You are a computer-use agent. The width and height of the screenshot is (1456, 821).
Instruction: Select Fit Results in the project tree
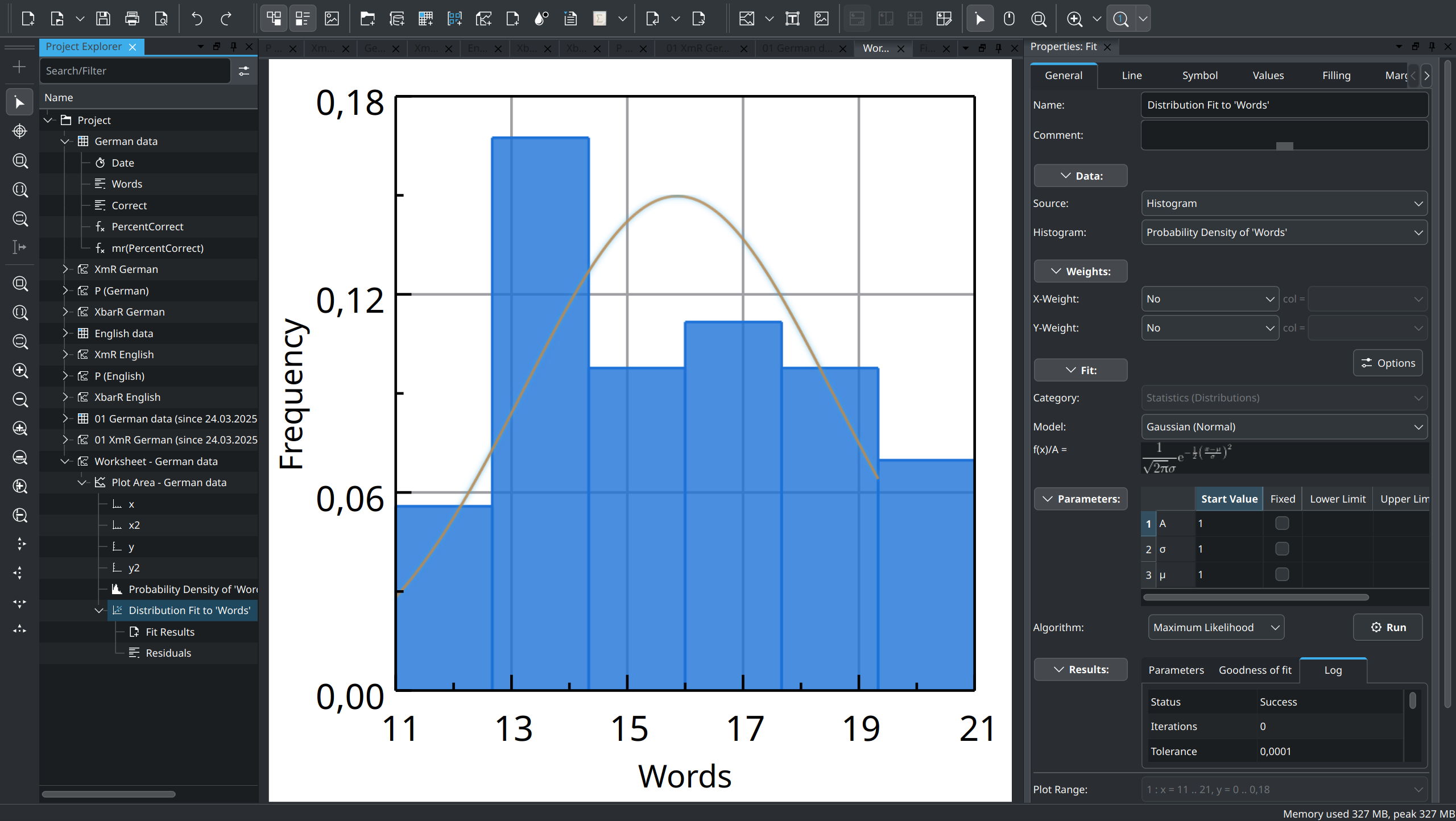pos(170,632)
